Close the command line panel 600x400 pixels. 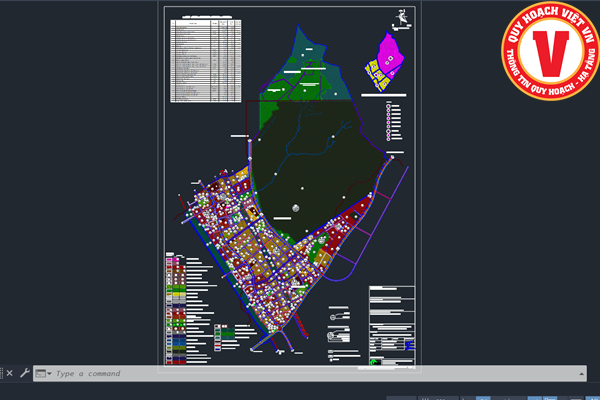(9, 373)
